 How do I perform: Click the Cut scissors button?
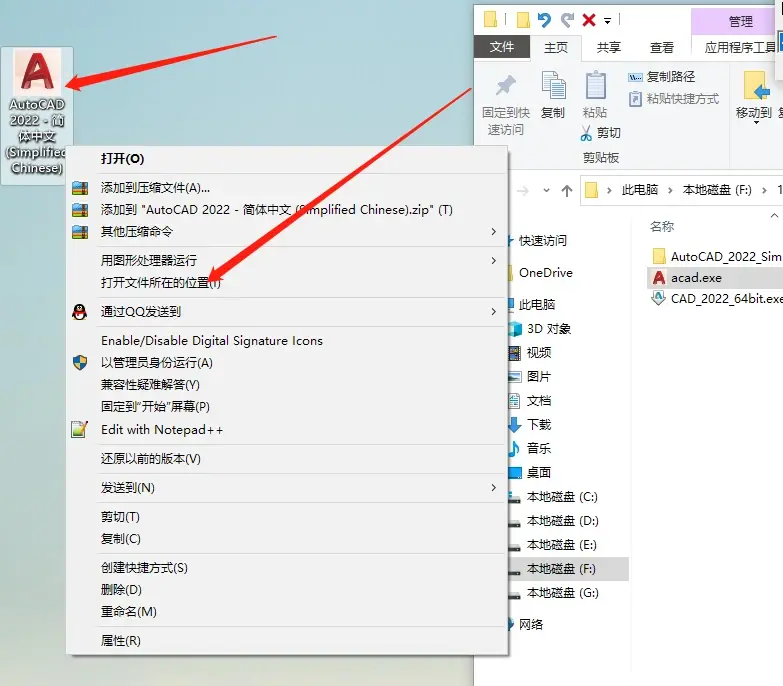tap(601, 133)
